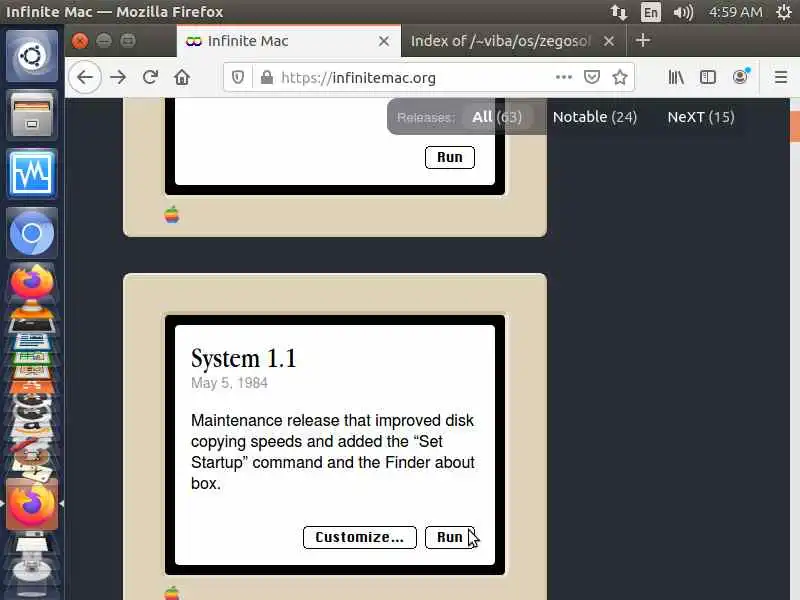800x600 pixels.
Task: View site security lock information
Action: 266,78
